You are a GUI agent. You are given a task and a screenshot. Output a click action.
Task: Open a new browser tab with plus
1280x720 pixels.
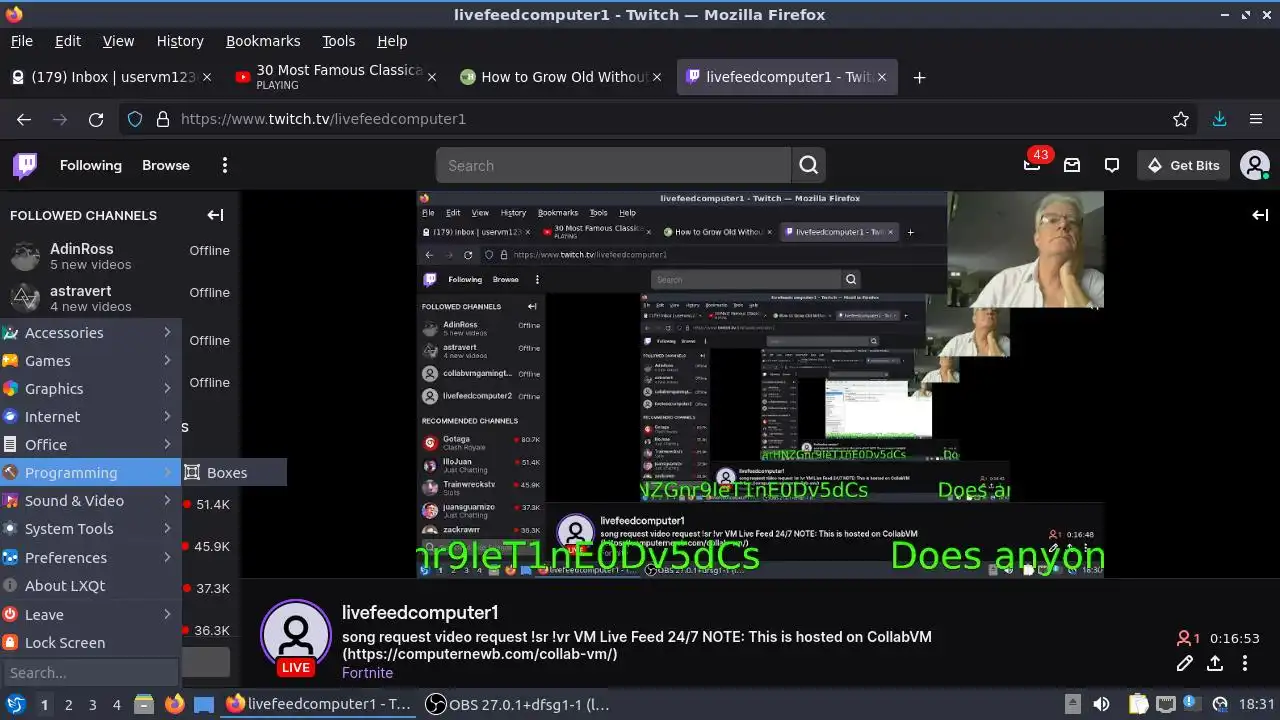(x=919, y=77)
